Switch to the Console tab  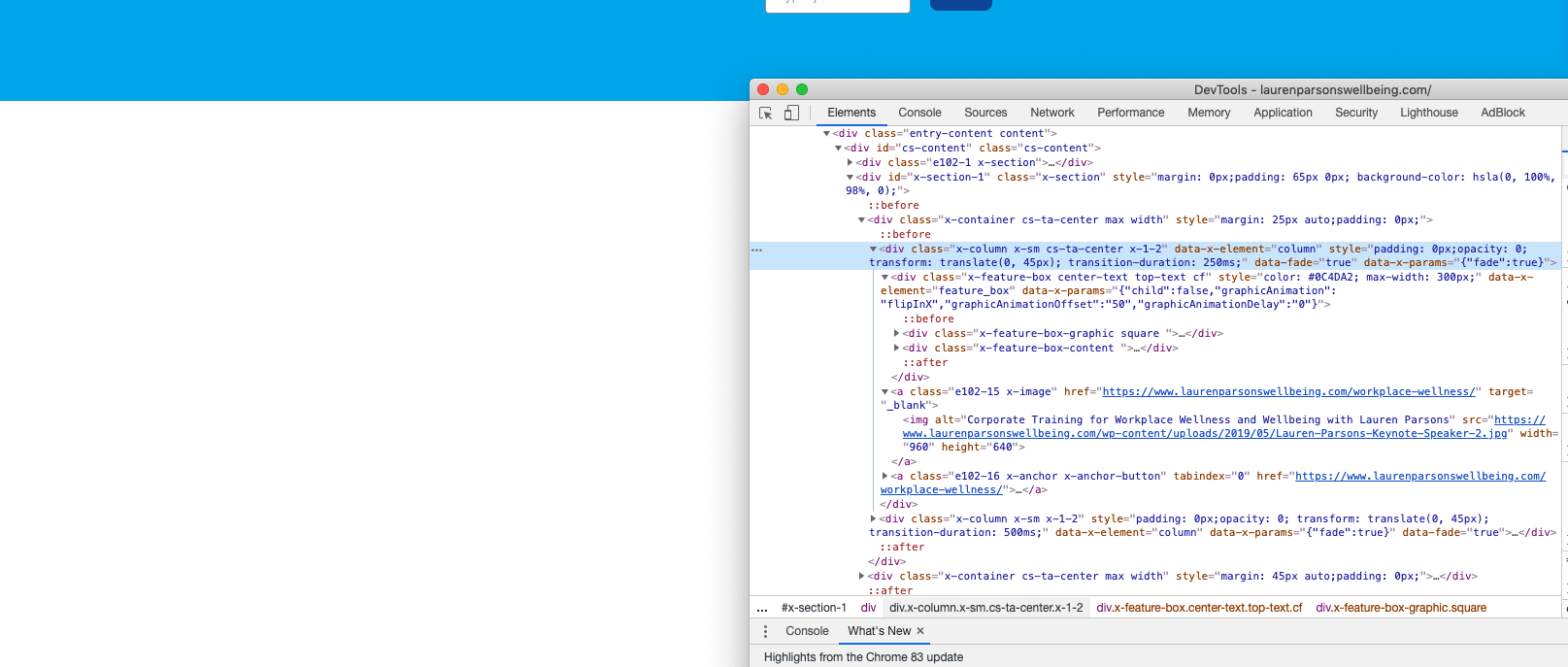coord(919,113)
